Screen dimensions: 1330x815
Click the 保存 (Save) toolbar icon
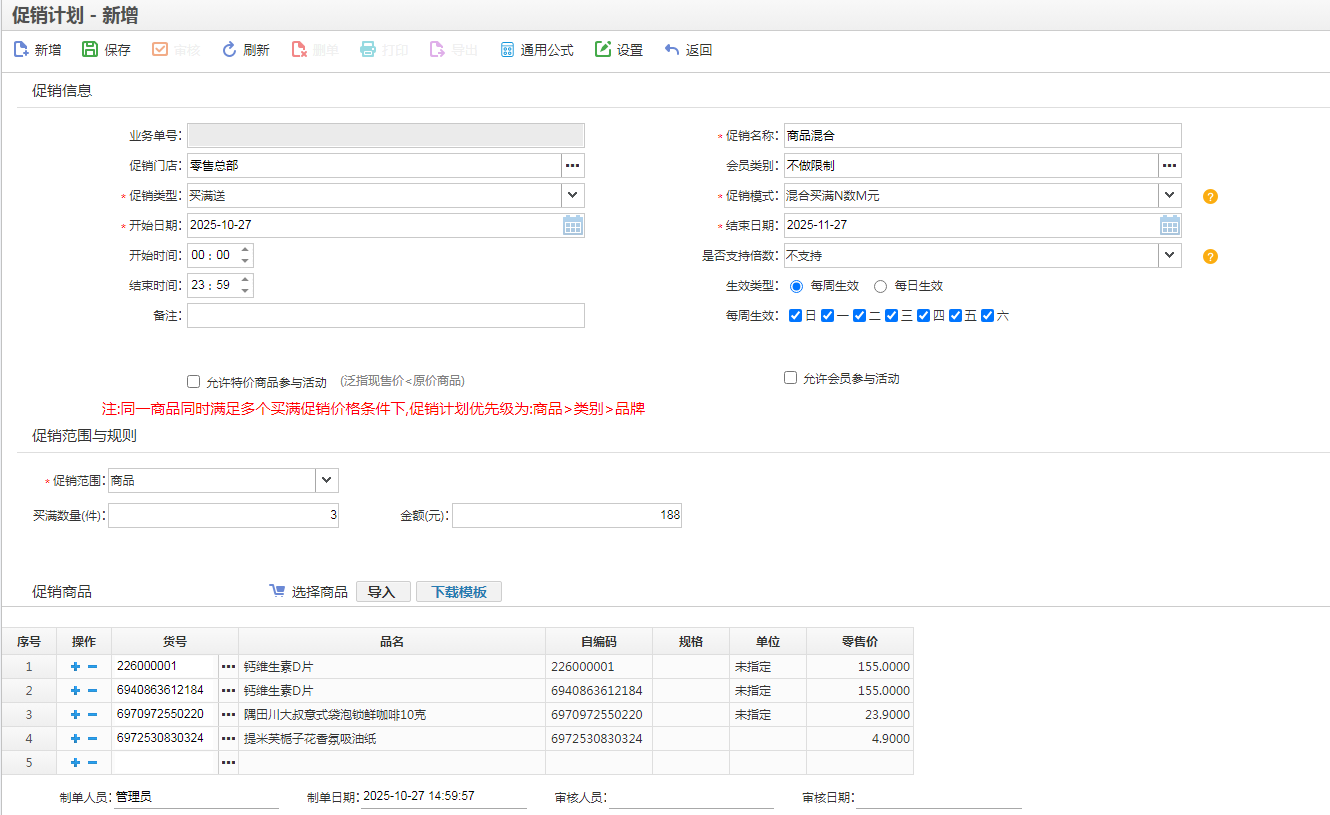[91, 50]
